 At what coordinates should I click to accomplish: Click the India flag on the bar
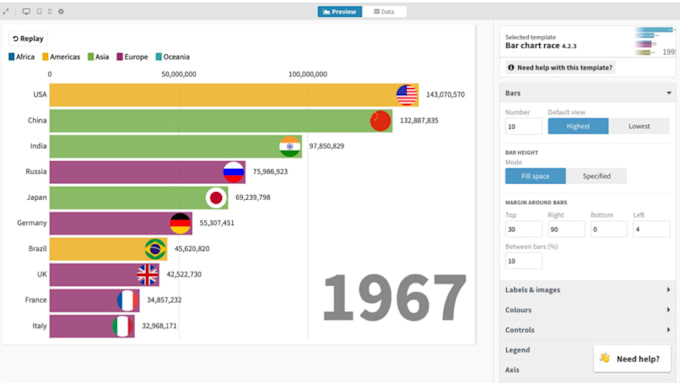pyautogui.click(x=290, y=146)
